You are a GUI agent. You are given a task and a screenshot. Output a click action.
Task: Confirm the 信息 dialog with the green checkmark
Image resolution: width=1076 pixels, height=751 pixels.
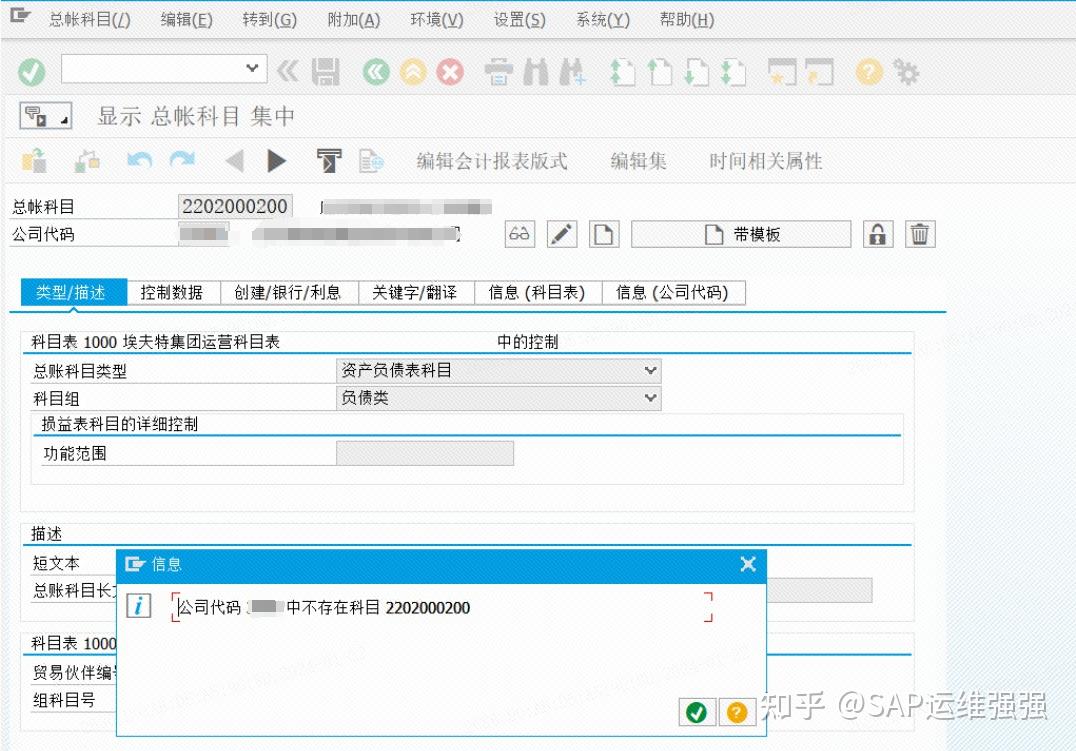click(698, 712)
